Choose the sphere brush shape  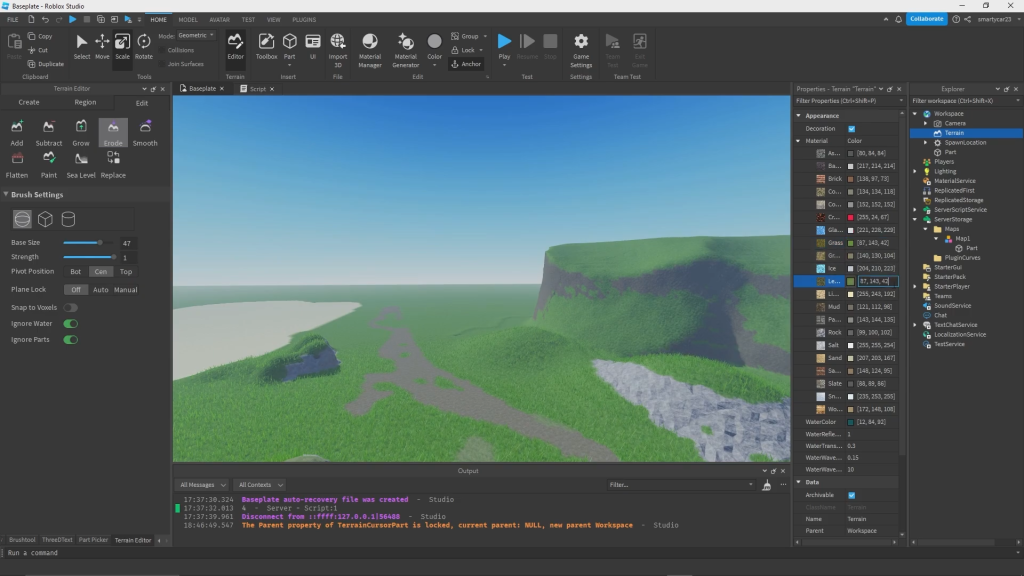coord(22,219)
